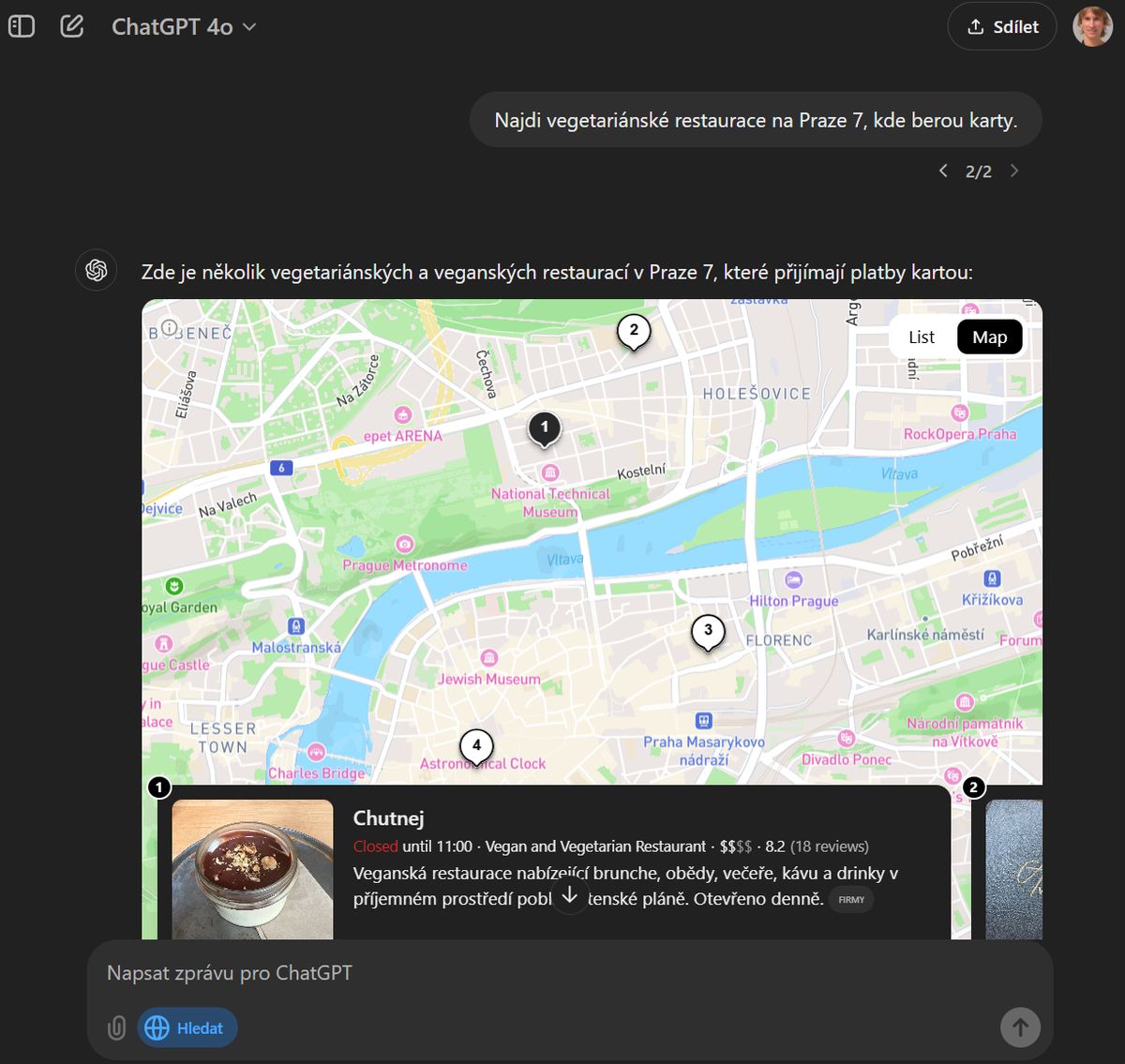
Task: Click the Sdílet share button
Action: pos(1002,26)
